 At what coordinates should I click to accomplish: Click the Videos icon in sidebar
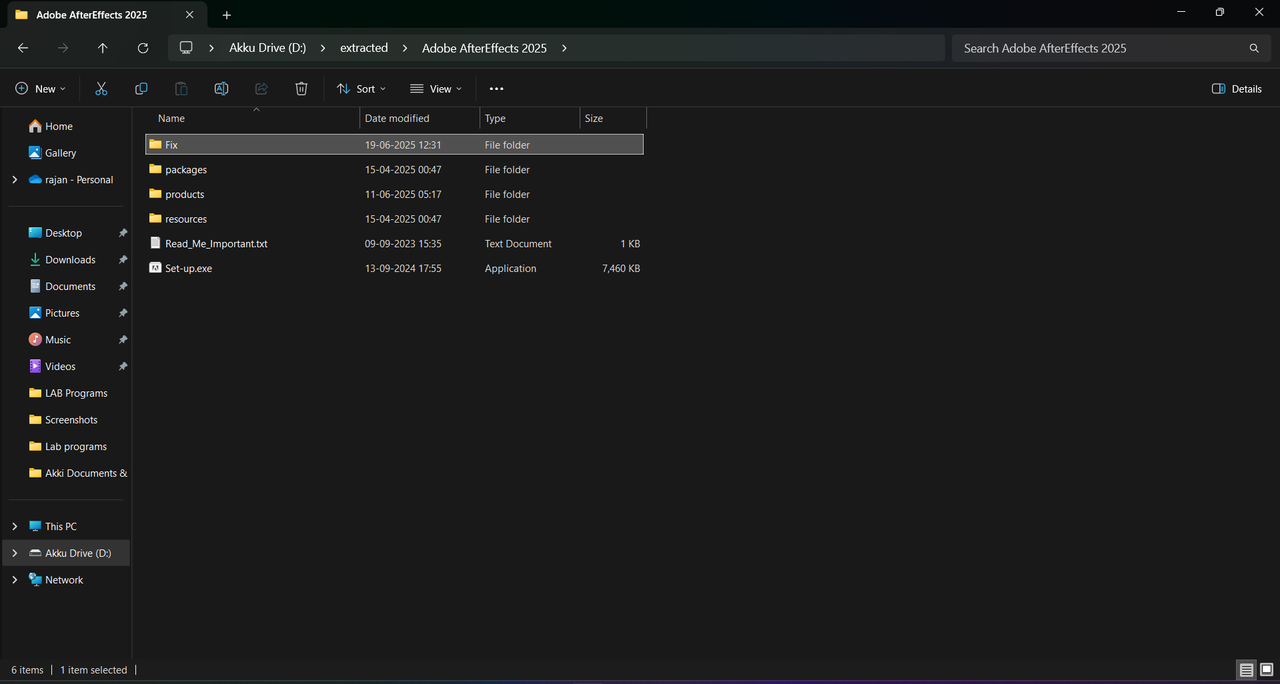pos(35,366)
